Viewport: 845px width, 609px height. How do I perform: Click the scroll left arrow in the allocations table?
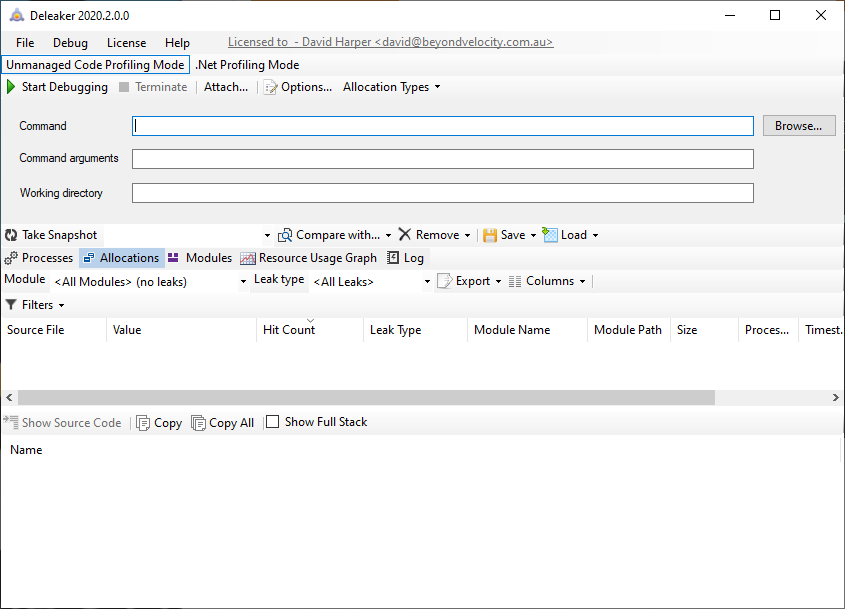click(9, 398)
